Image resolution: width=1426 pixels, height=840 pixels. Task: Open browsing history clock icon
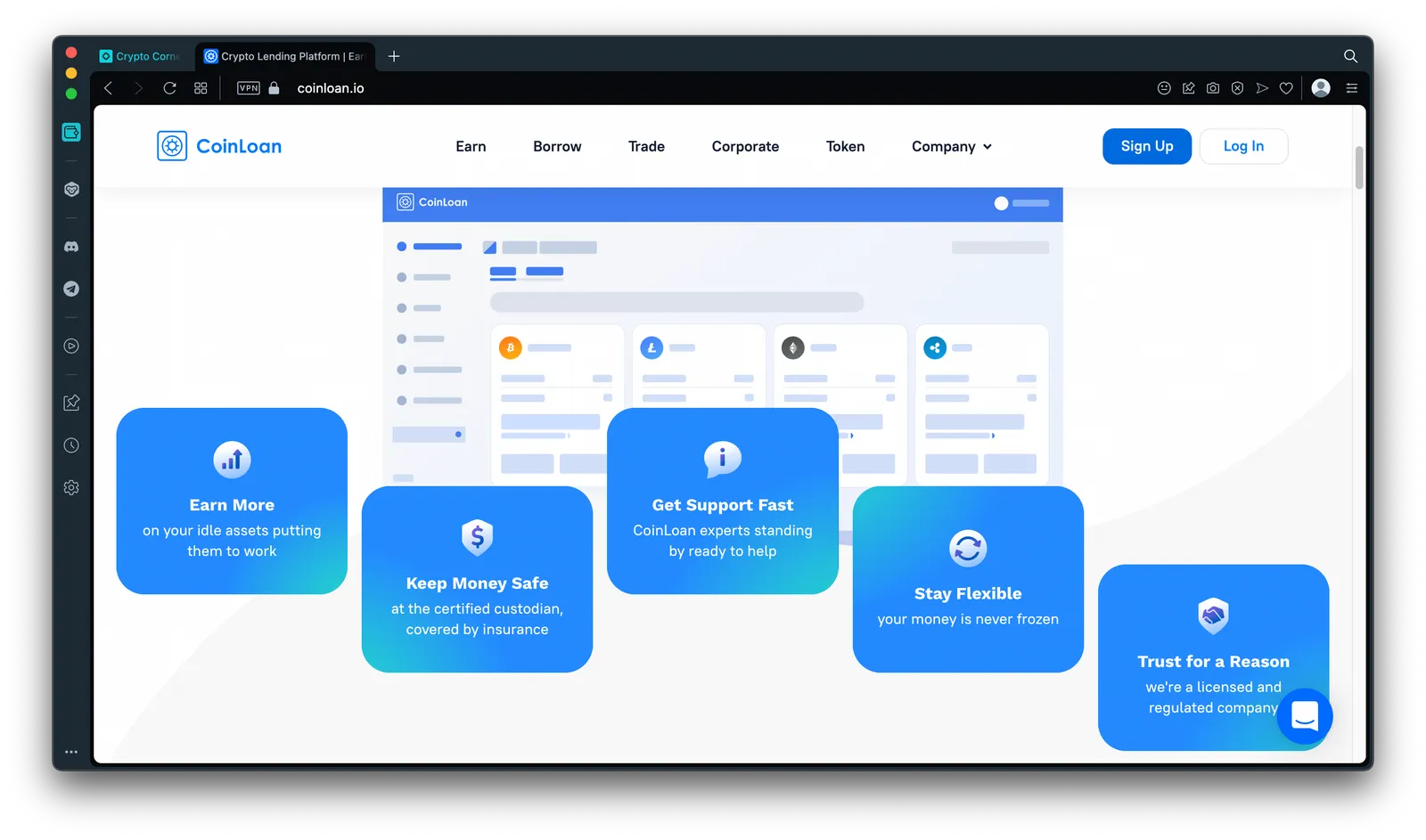tap(71, 445)
